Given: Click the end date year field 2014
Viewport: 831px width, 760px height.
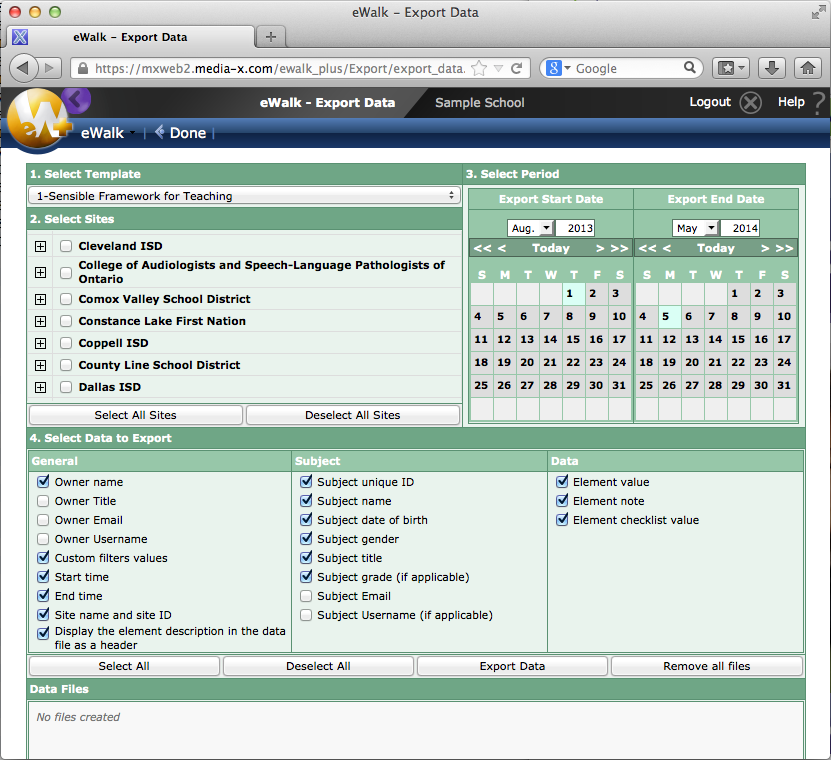Looking at the screenshot, I should (x=740, y=228).
